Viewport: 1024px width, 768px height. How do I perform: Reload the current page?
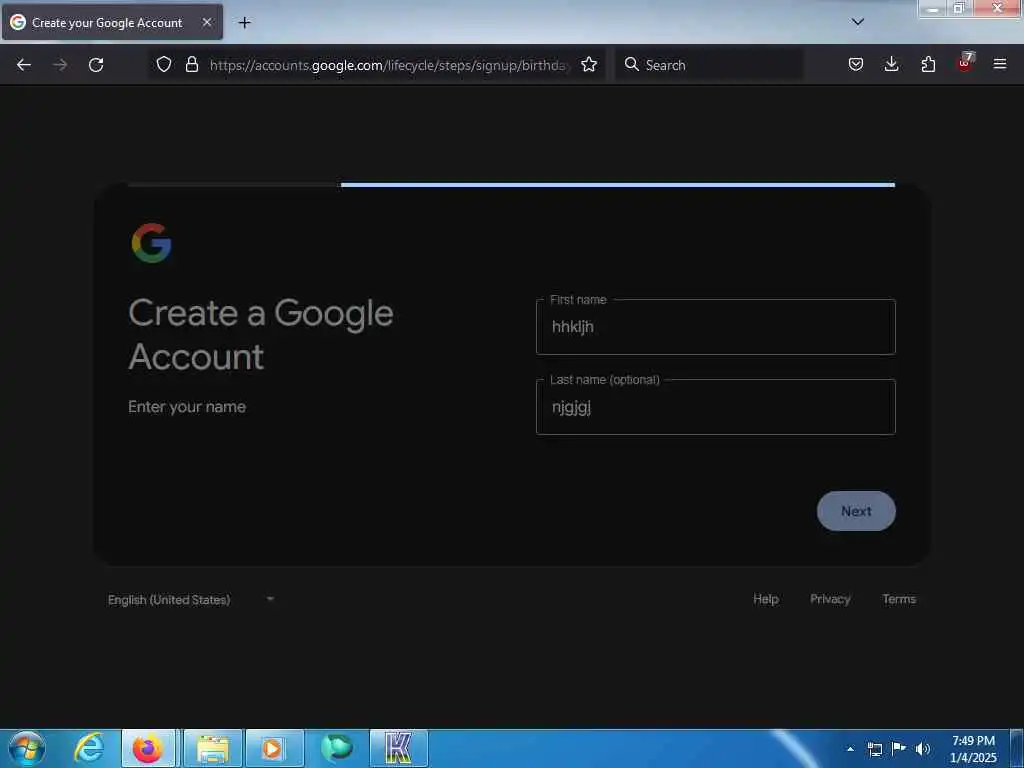96,65
